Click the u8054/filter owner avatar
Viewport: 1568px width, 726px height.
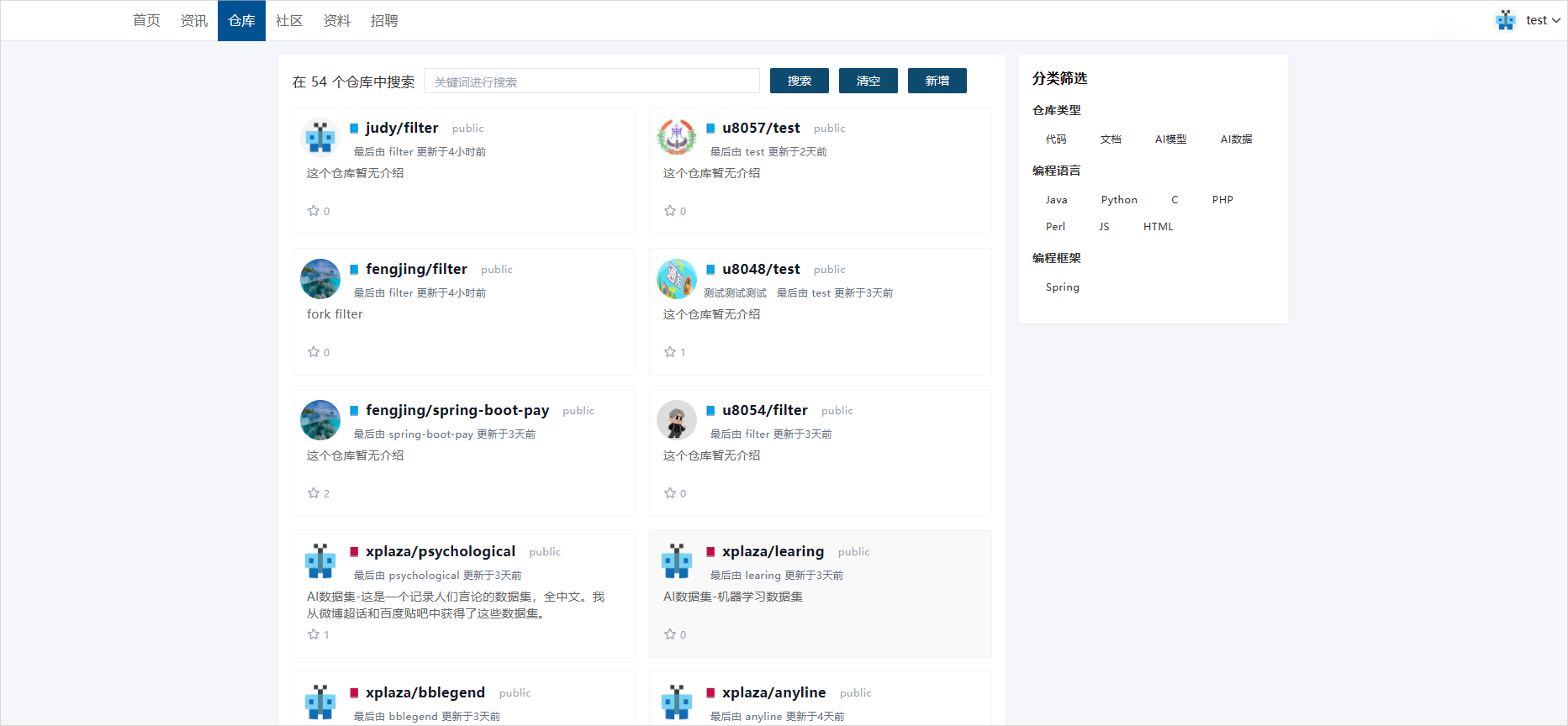(677, 420)
